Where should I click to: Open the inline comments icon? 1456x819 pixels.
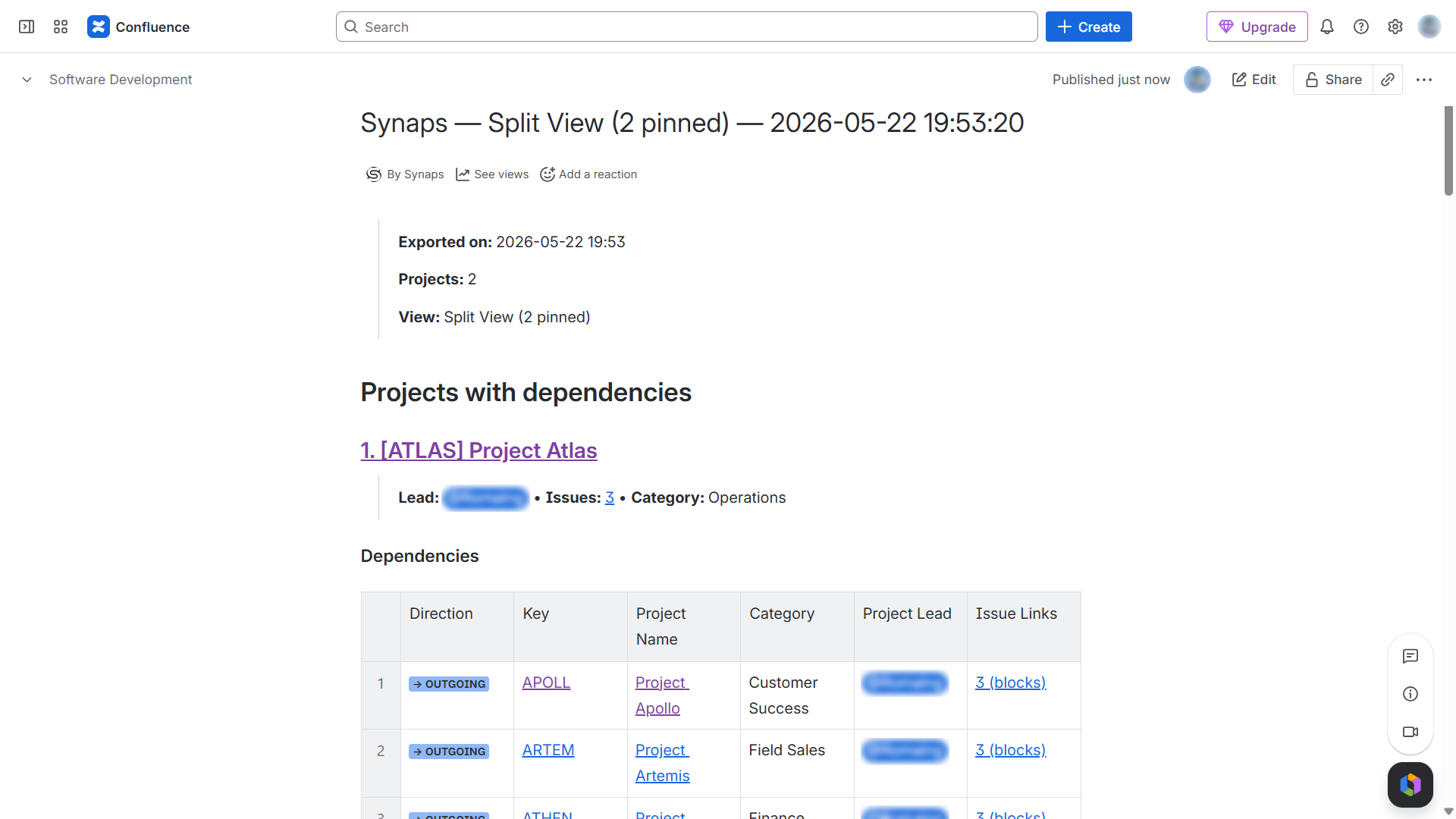pyautogui.click(x=1410, y=657)
